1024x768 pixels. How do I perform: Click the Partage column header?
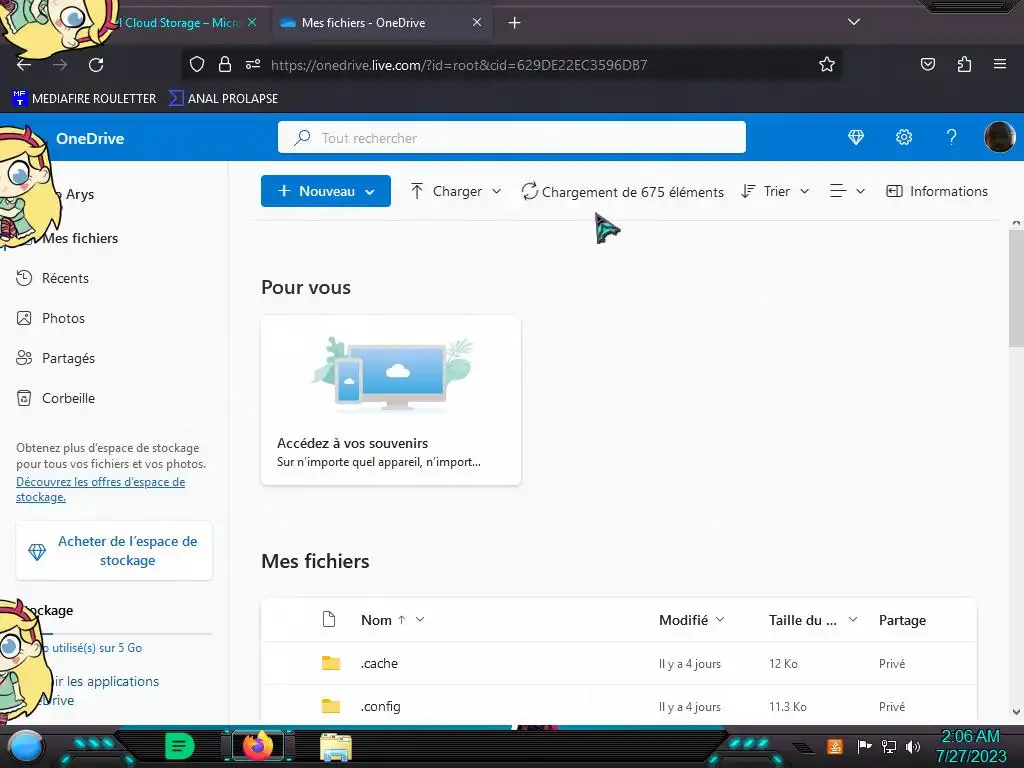902,620
